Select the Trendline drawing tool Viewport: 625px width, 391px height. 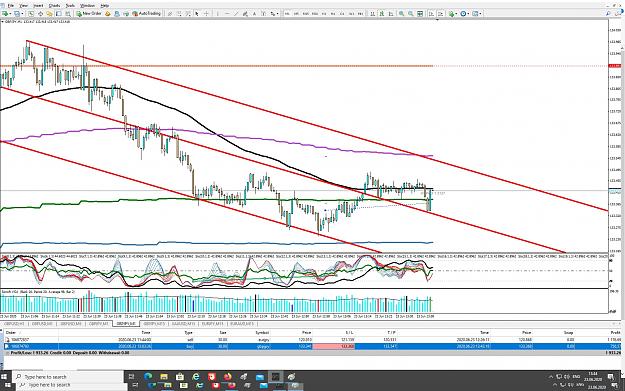coord(236,14)
